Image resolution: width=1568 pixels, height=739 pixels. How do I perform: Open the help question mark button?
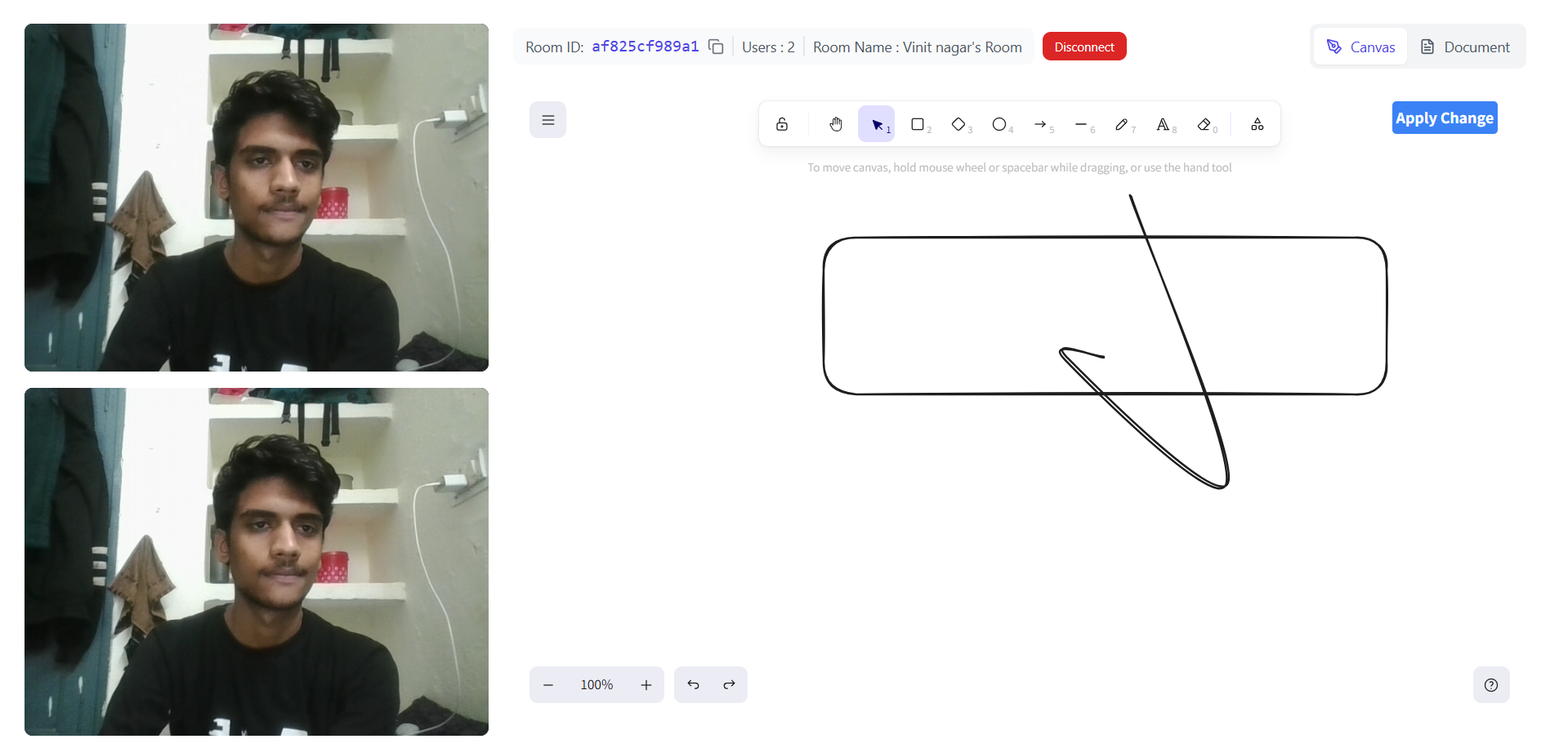1491,685
